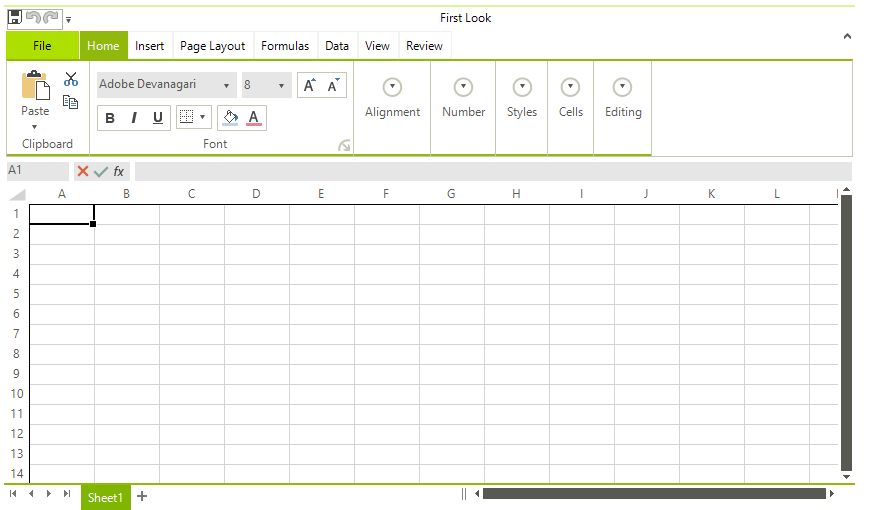Click the font color A button
The image size is (872, 510).
pyautogui.click(x=254, y=117)
